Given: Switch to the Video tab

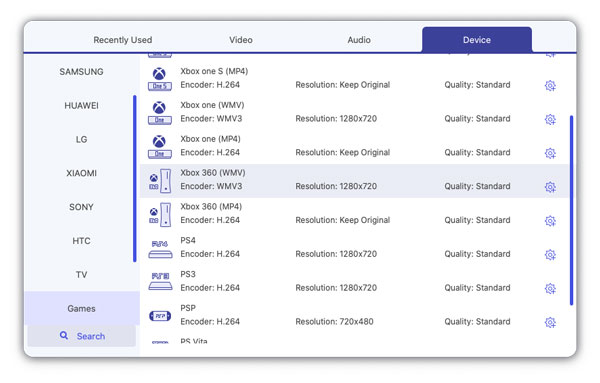Looking at the screenshot, I should 241,40.
